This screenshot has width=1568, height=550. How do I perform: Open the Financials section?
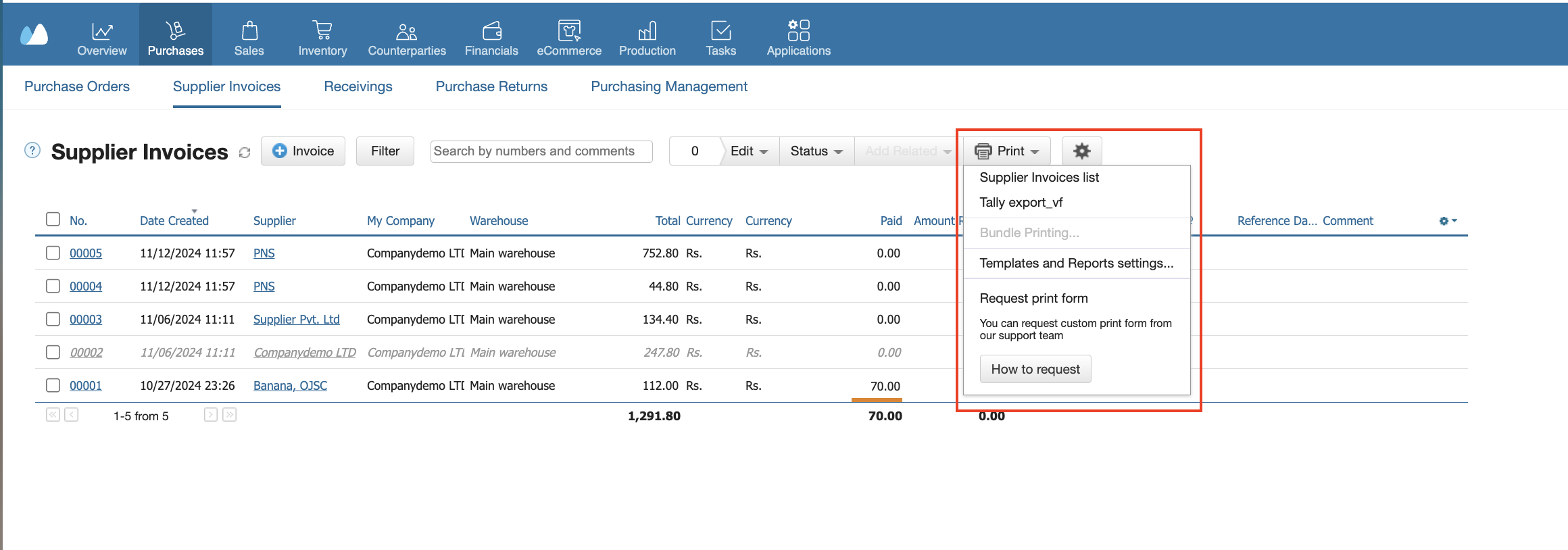(x=491, y=39)
